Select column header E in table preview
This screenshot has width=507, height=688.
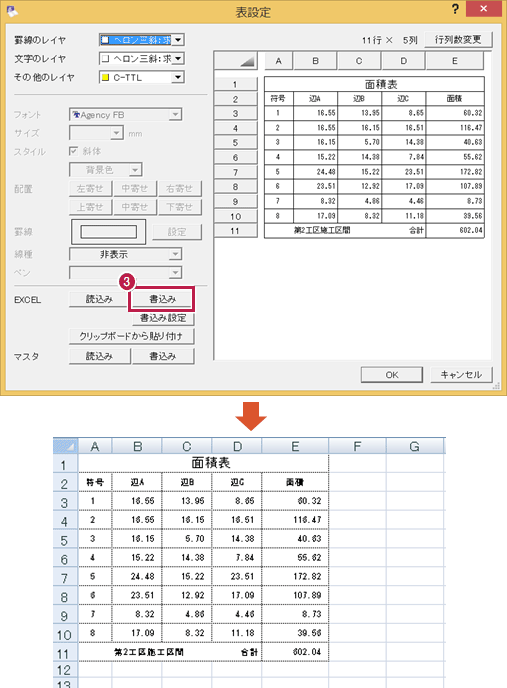coord(455,61)
